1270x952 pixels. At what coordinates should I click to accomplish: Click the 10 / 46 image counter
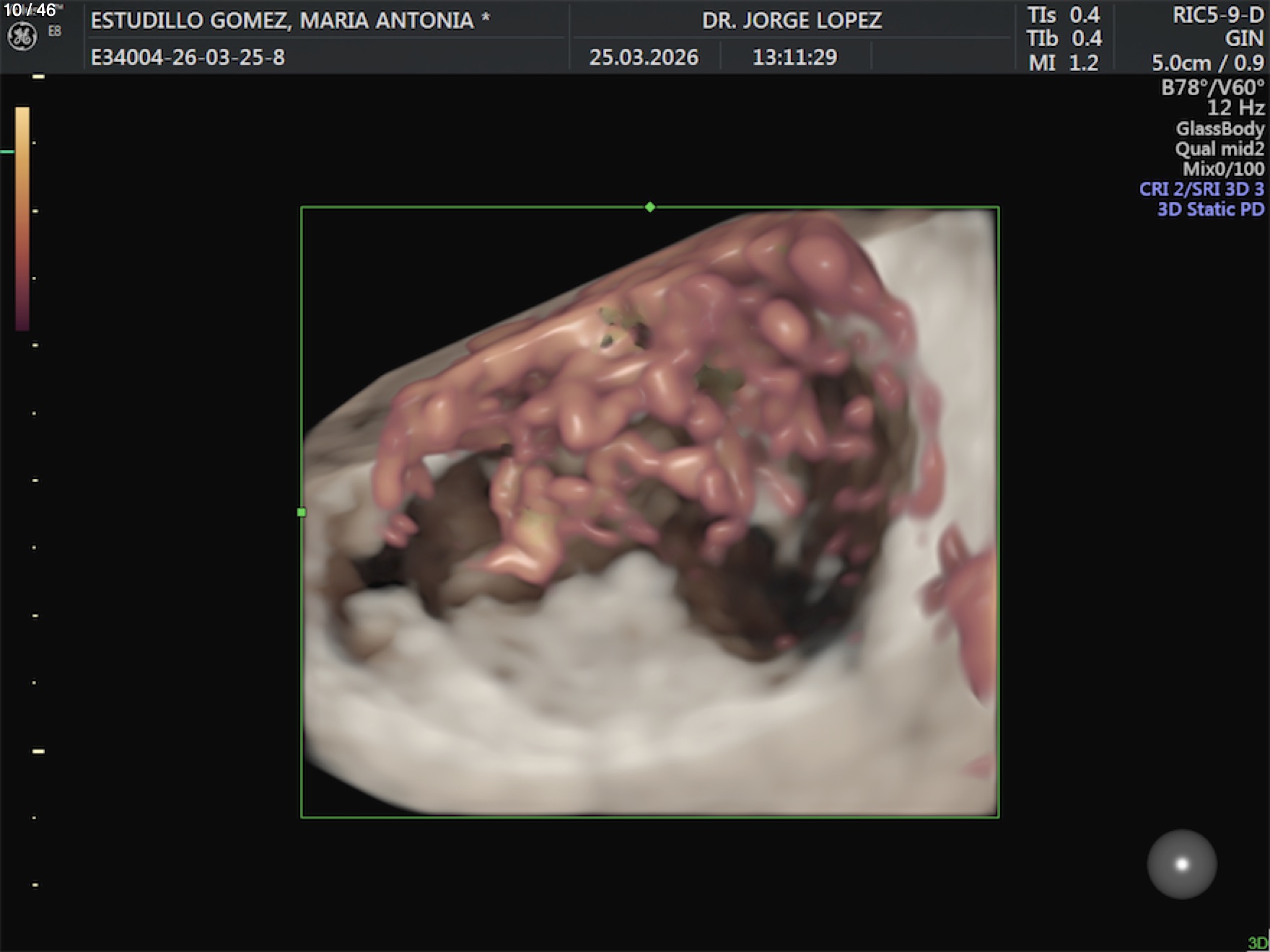pos(30,10)
